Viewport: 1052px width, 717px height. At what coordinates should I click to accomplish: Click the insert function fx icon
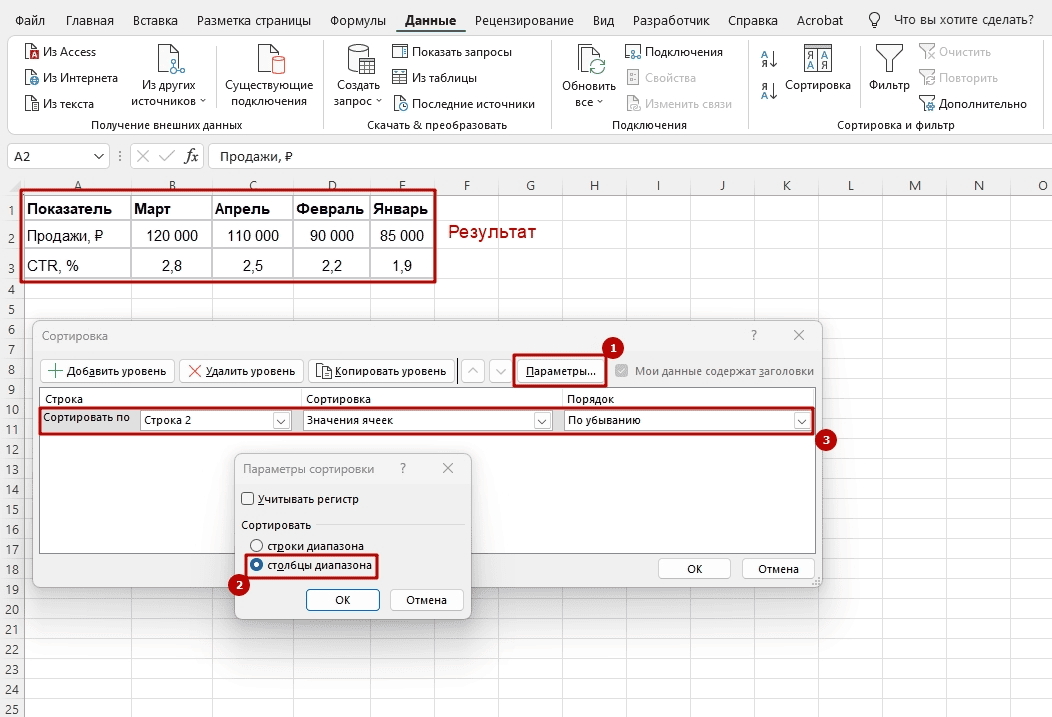(191, 156)
